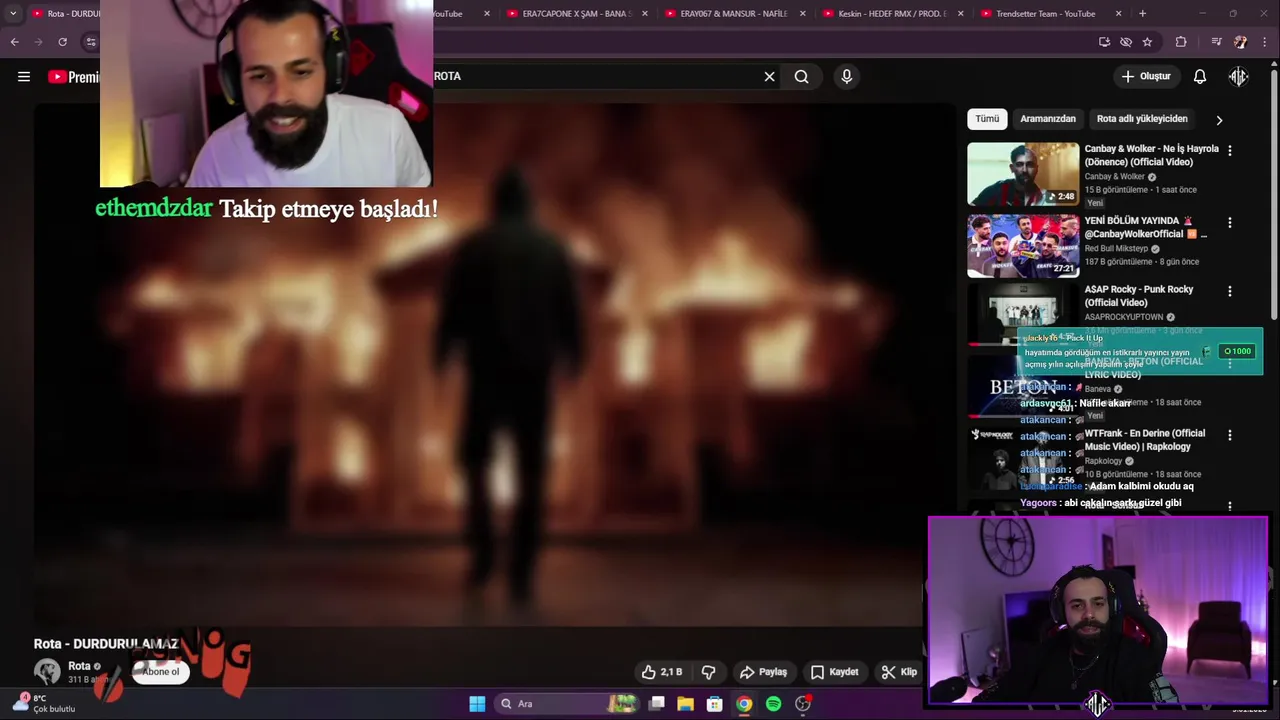Open Chrome extensions puzzle icon
The image size is (1280, 720).
click(1181, 42)
